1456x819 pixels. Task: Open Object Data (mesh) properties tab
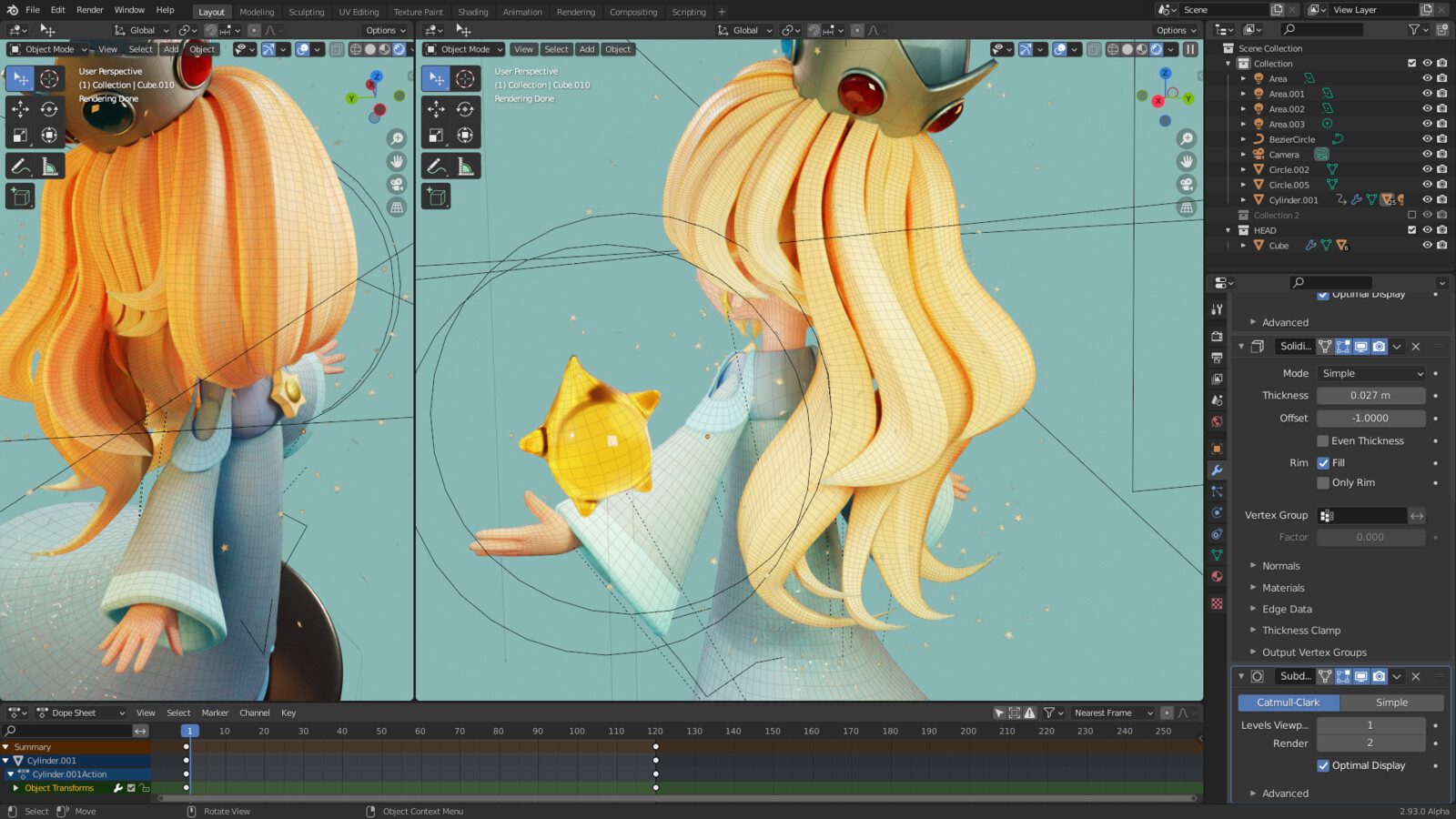[x=1217, y=555]
